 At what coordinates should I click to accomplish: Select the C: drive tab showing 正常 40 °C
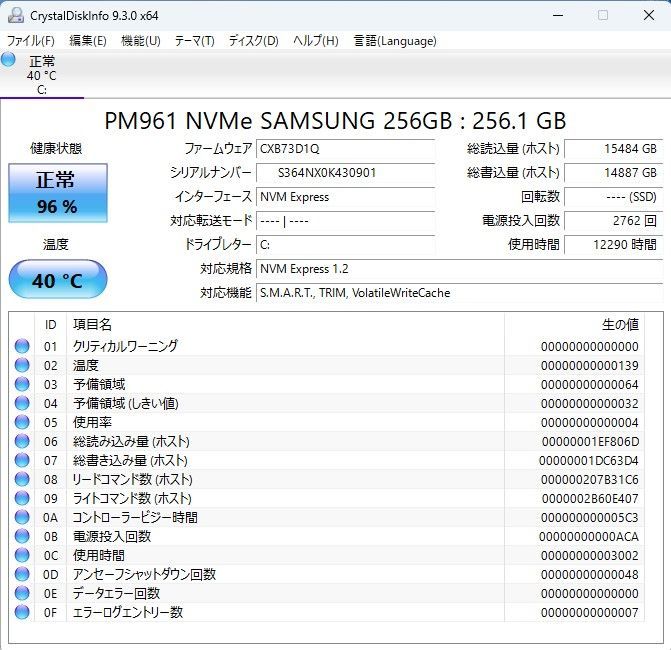tap(42, 75)
